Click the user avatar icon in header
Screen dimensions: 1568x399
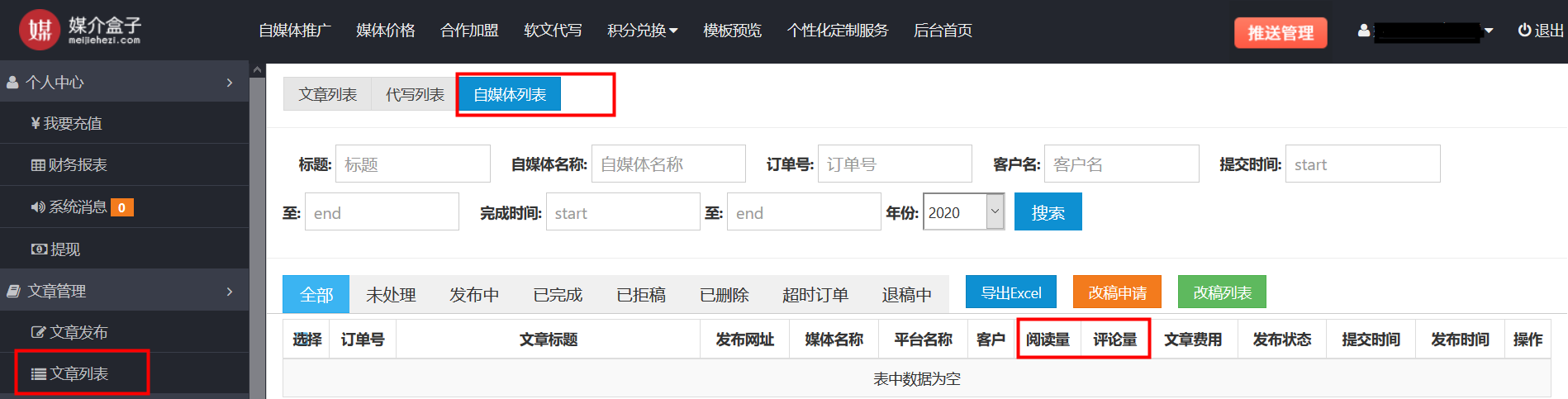[x=1363, y=31]
